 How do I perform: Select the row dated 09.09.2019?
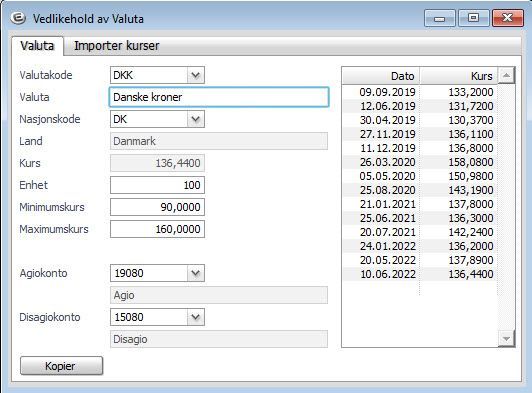point(420,92)
